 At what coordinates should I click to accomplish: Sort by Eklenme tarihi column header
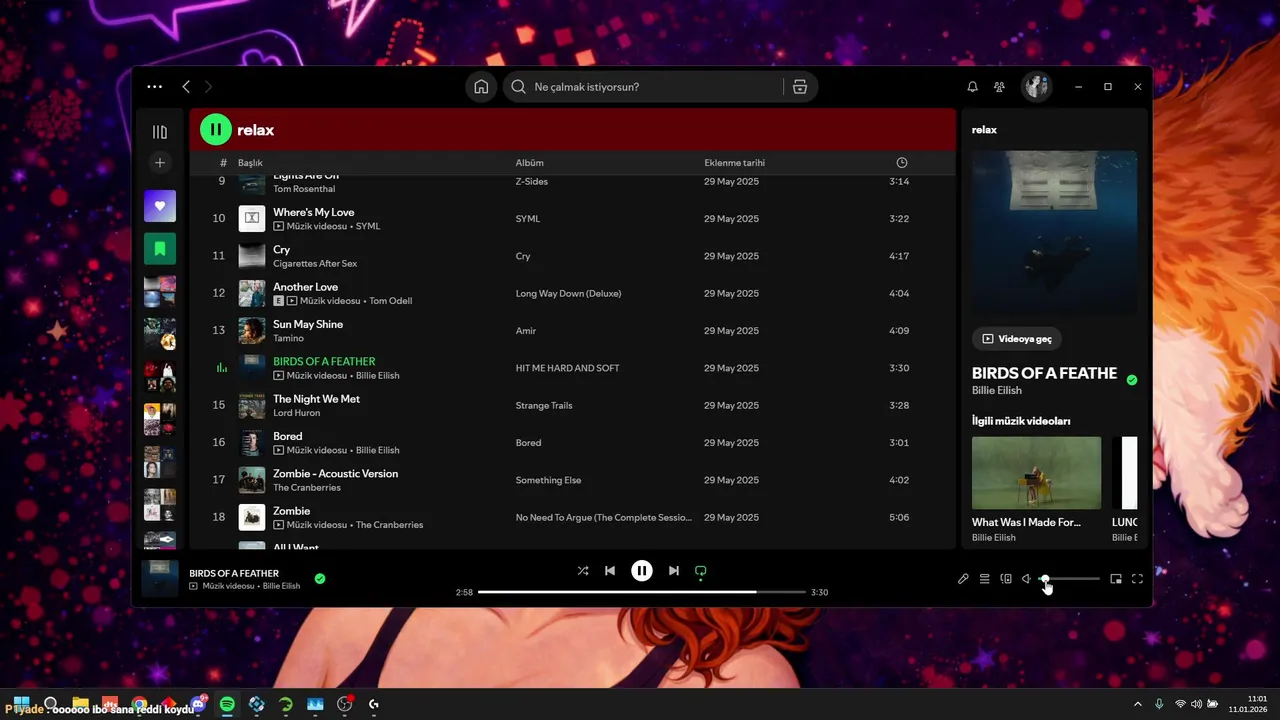[x=735, y=163]
